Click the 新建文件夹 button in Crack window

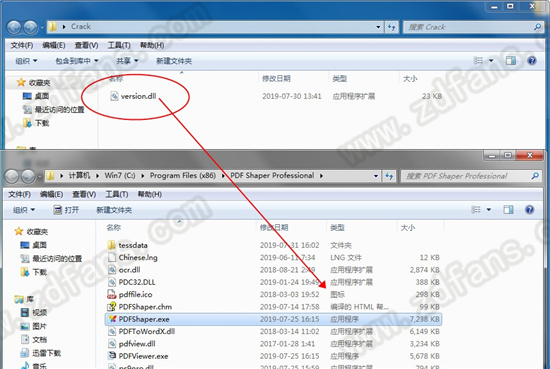click(174, 61)
